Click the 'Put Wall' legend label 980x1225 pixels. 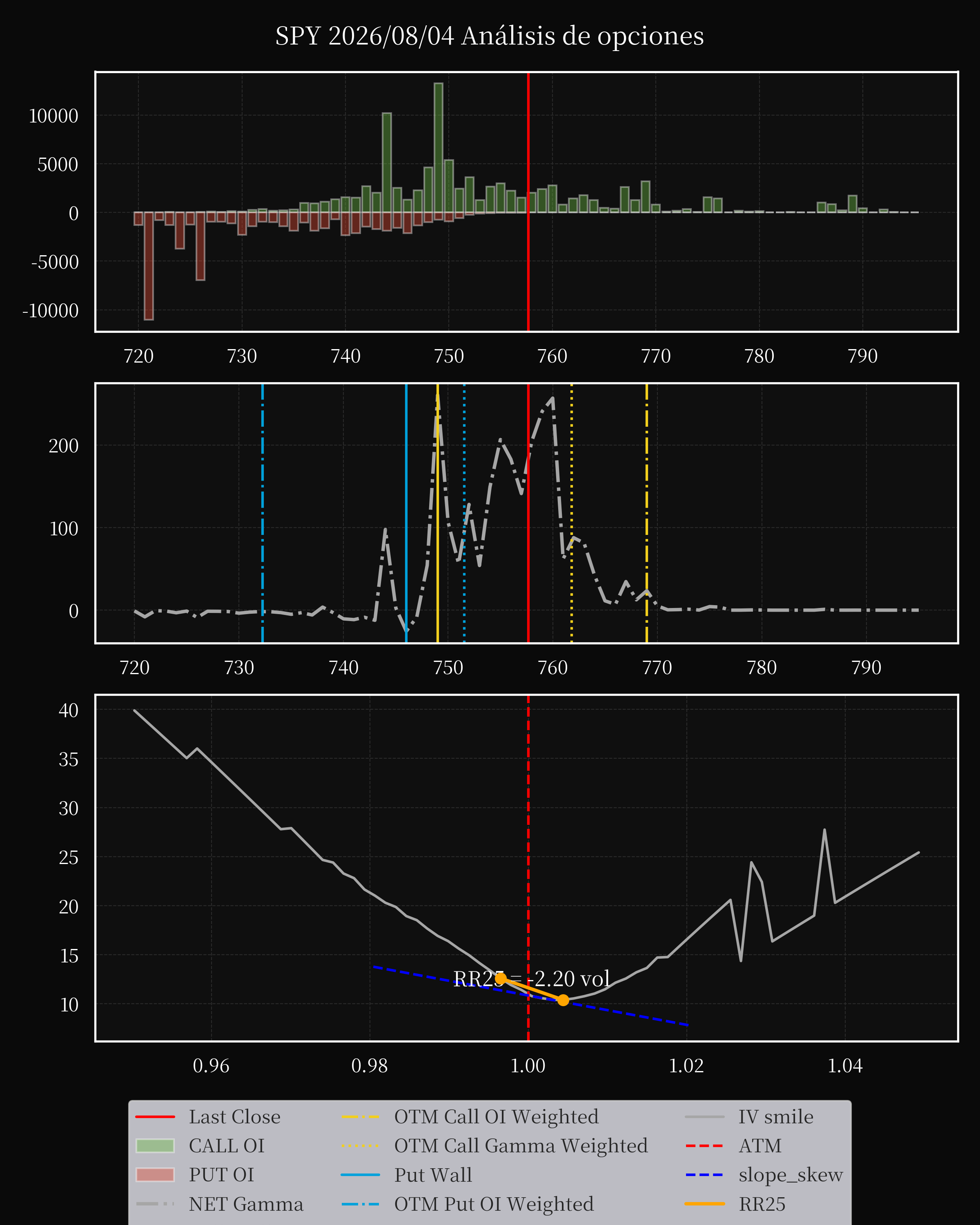point(433,1175)
